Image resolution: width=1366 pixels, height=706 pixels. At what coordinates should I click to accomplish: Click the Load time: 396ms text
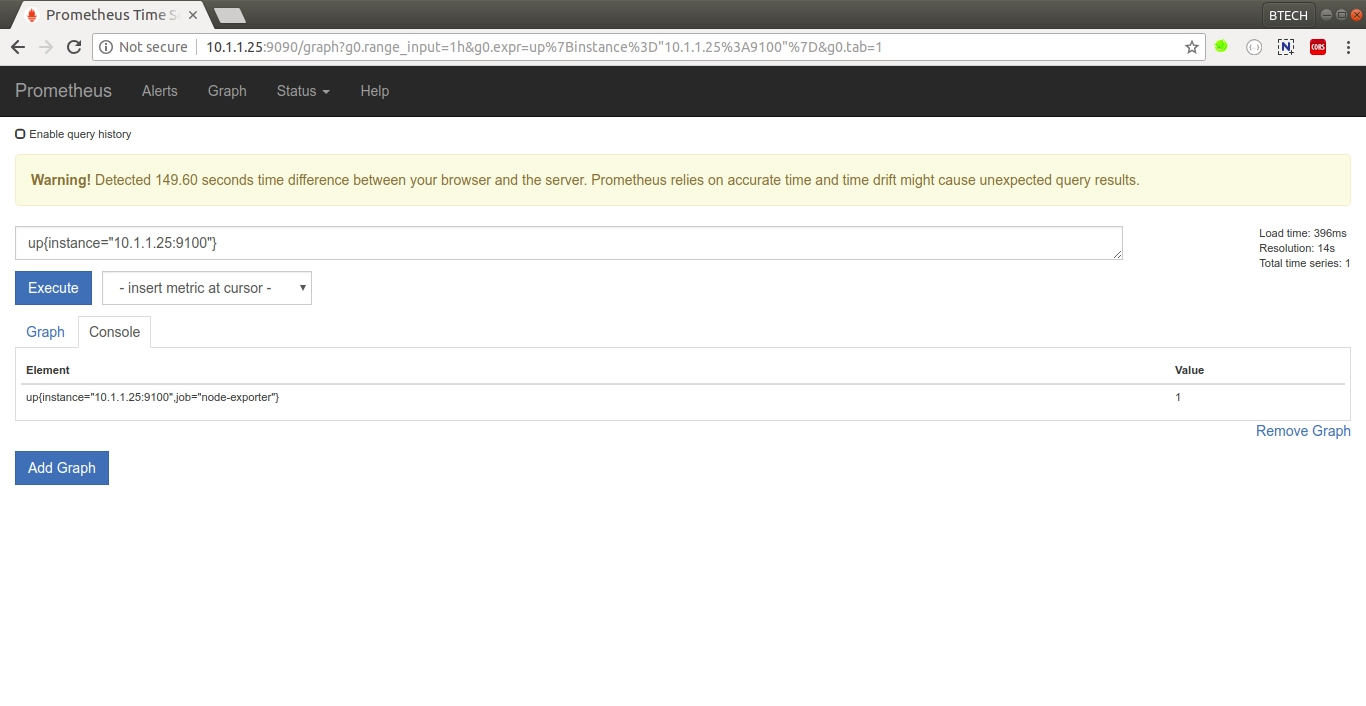coord(1303,233)
